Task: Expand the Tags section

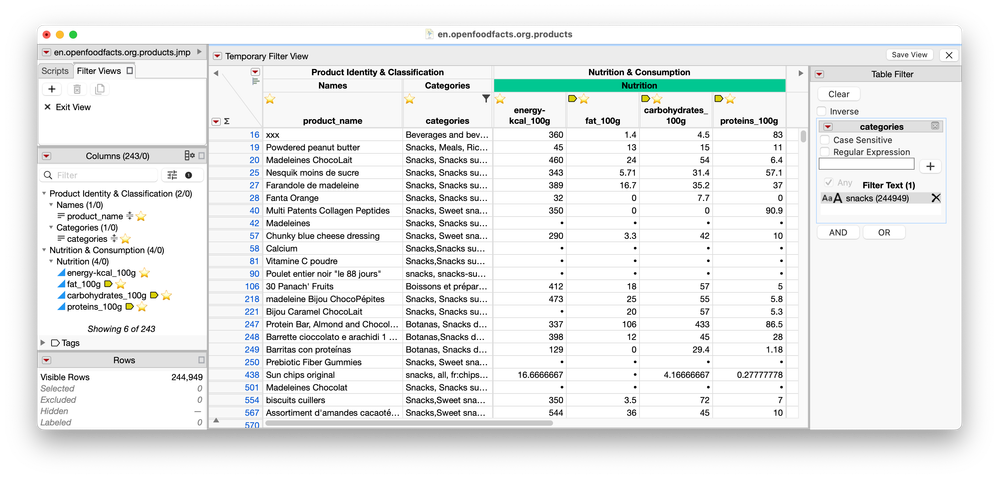Action: click(x=43, y=343)
